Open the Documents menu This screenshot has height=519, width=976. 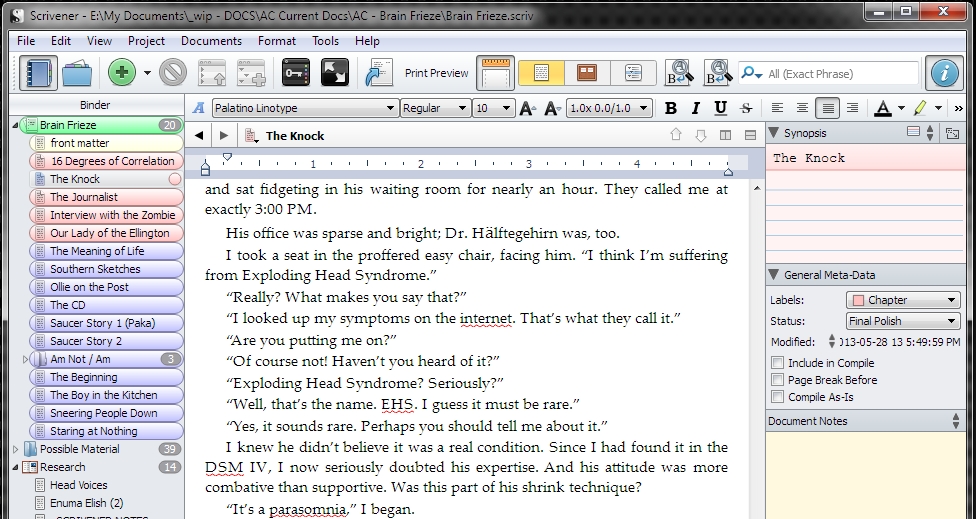pos(211,40)
